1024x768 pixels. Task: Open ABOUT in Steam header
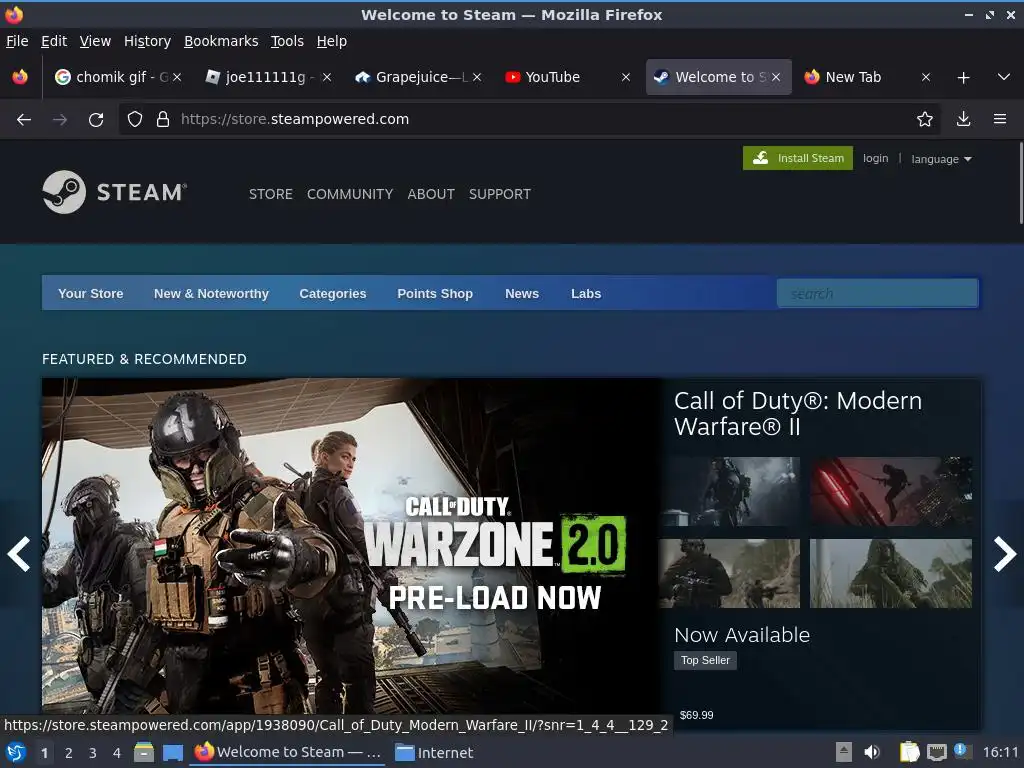pos(431,194)
